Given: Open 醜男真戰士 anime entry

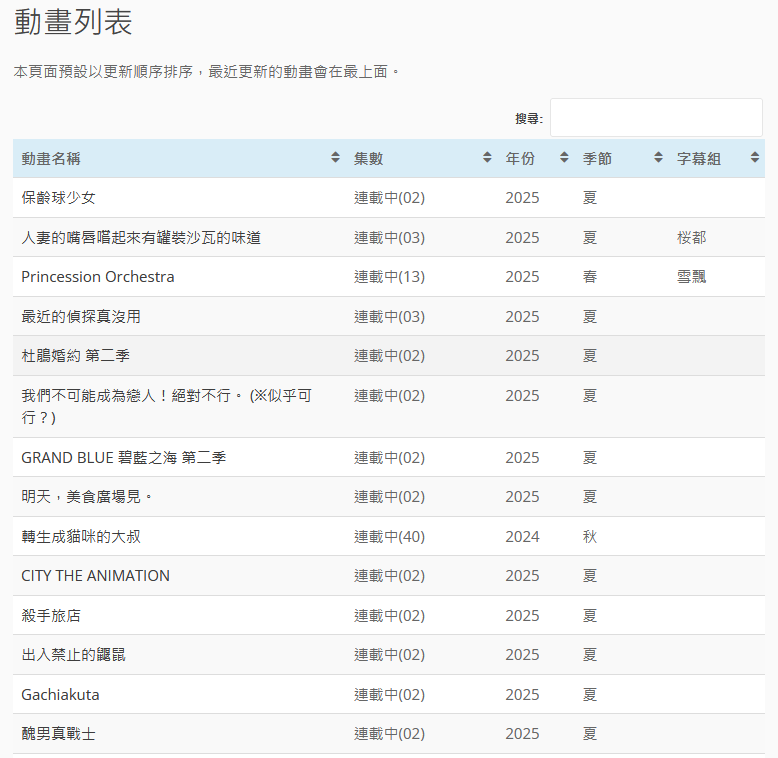Looking at the screenshot, I should (x=58, y=734).
